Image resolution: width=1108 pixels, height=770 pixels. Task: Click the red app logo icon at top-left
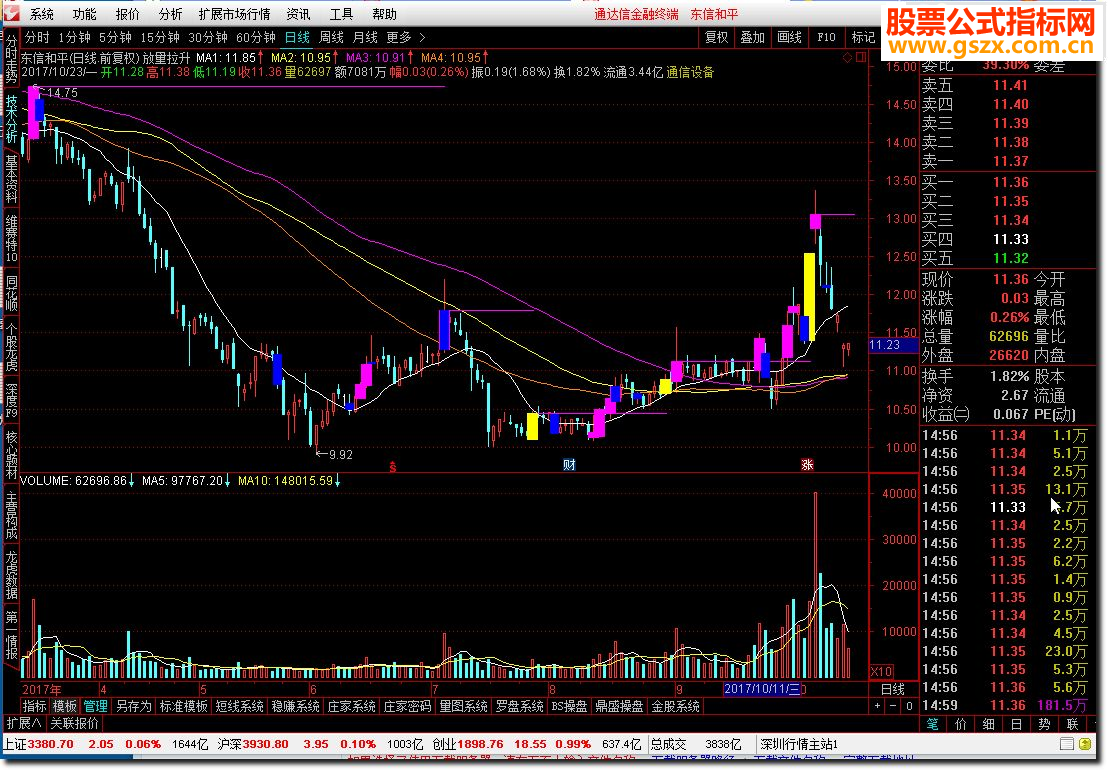click(x=11, y=13)
